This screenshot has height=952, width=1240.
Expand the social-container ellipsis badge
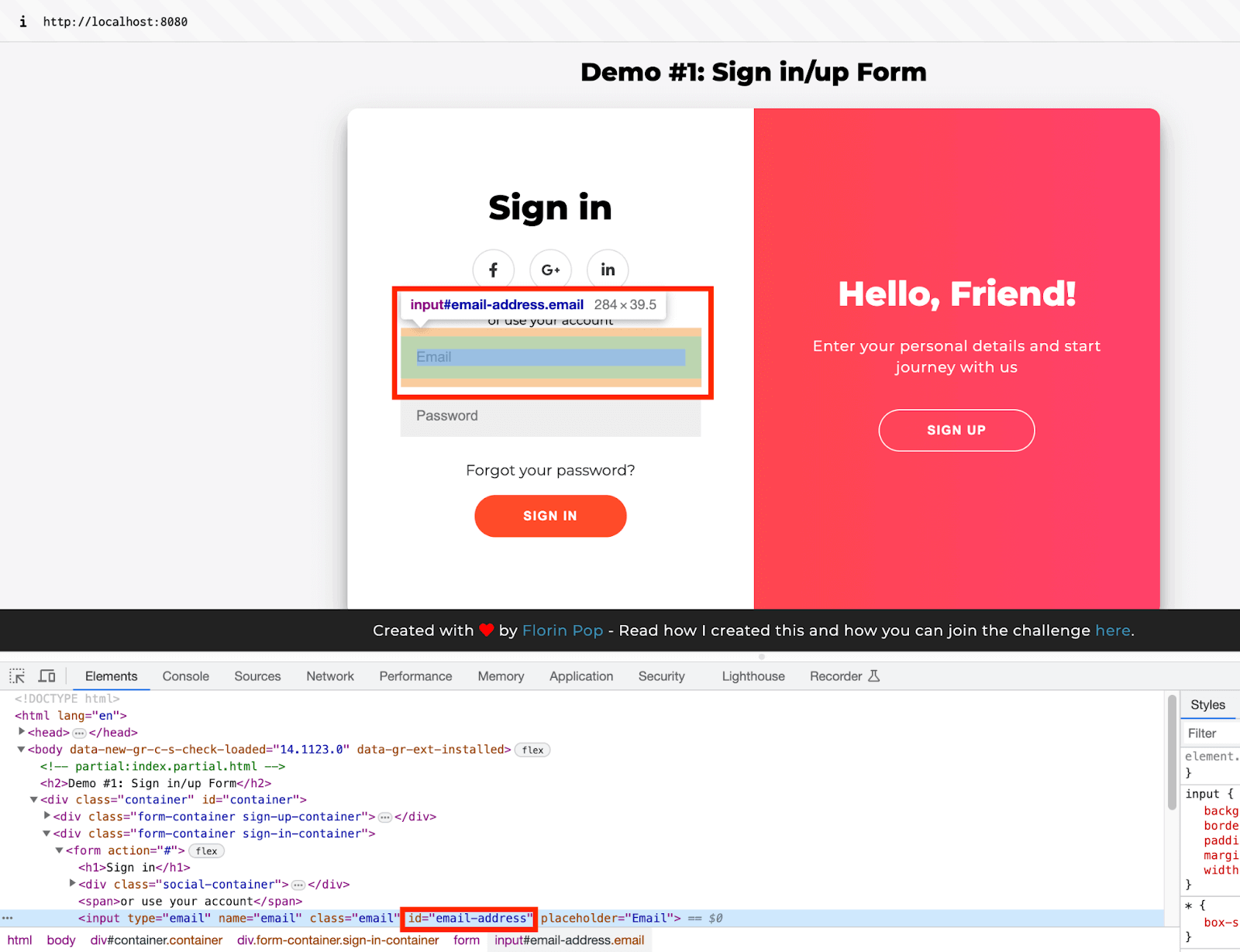pyautogui.click(x=298, y=885)
